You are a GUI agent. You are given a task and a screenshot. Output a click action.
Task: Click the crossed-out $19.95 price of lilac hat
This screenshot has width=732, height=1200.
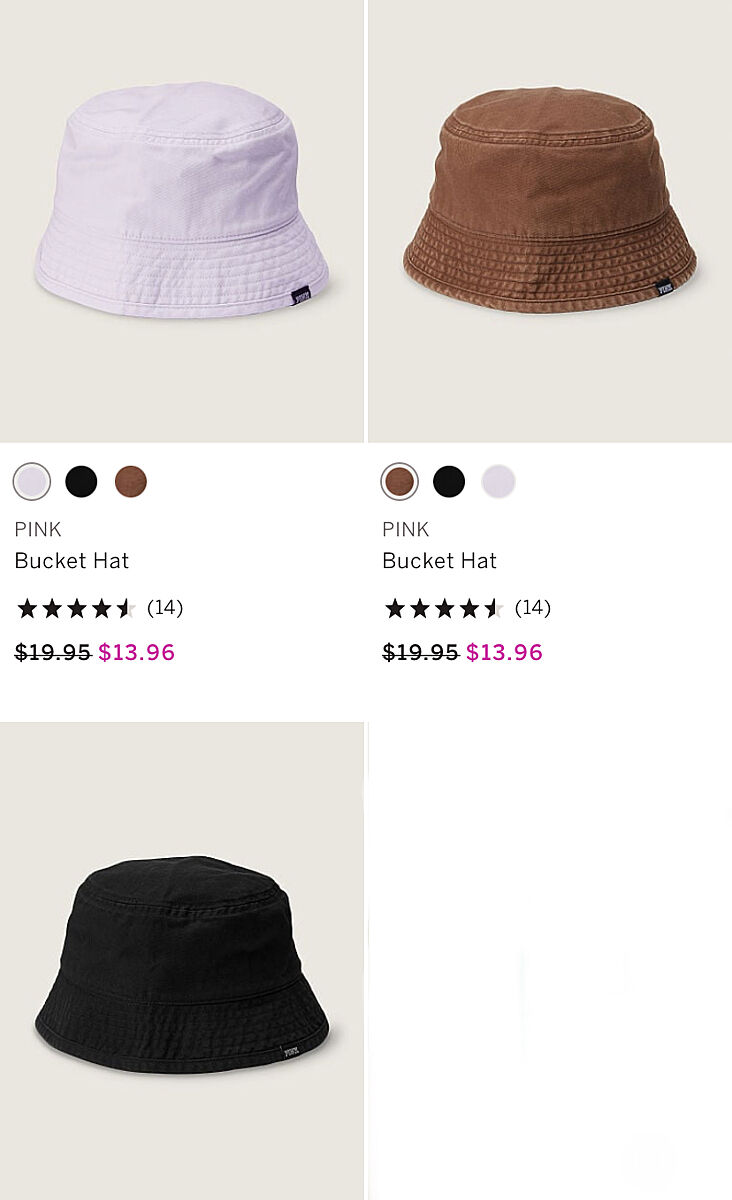tap(53, 653)
